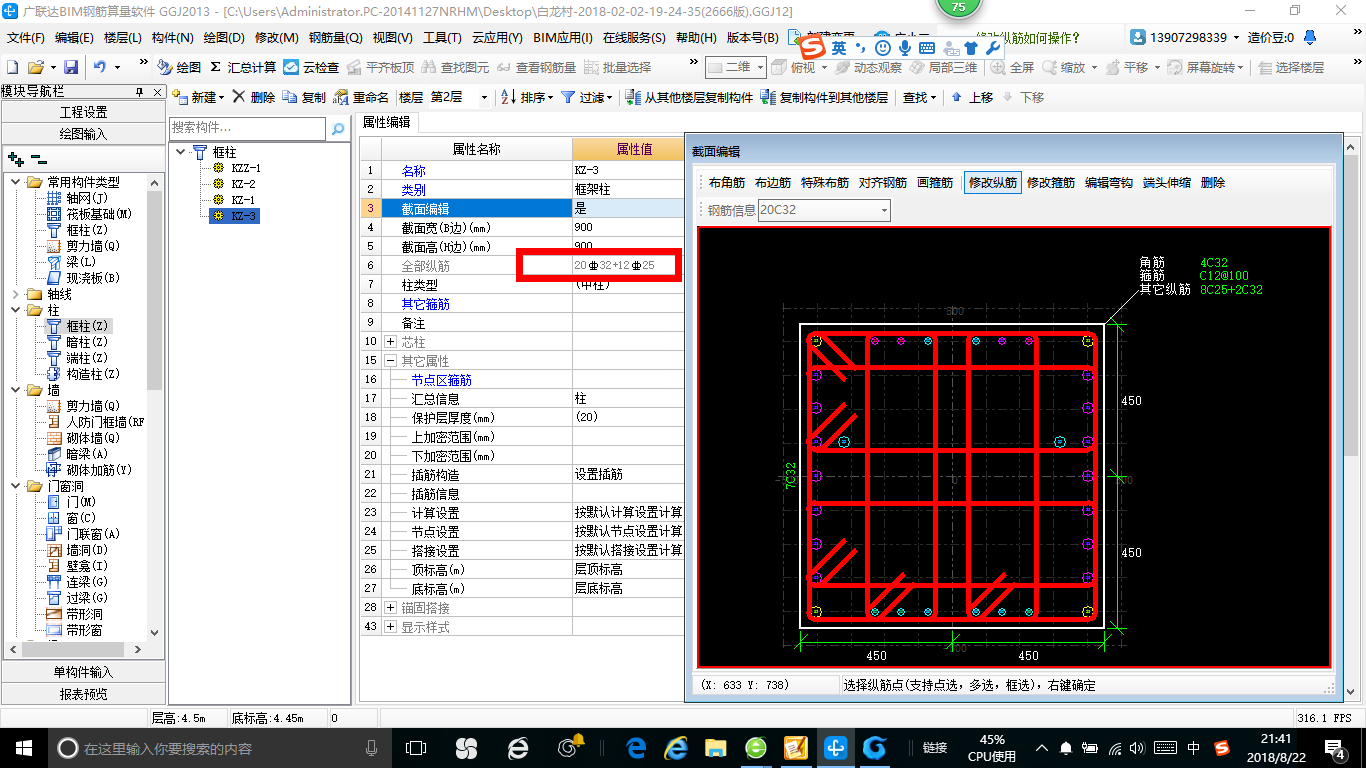The height and width of the screenshot is (768, 1366).
Task: Click the search magnifier beside 搜索构件
Action: point(338,128)
